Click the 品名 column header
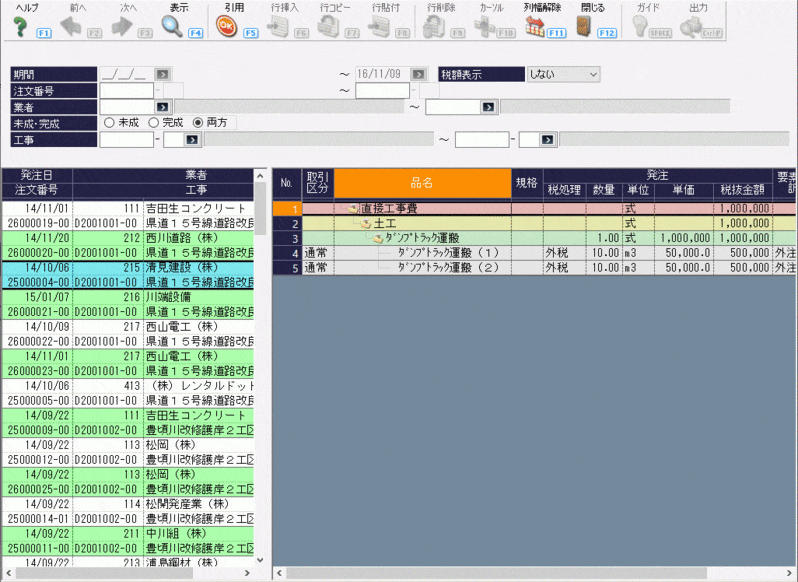Image resolution: width=798 pixels, height=582 pixels. 422,183
